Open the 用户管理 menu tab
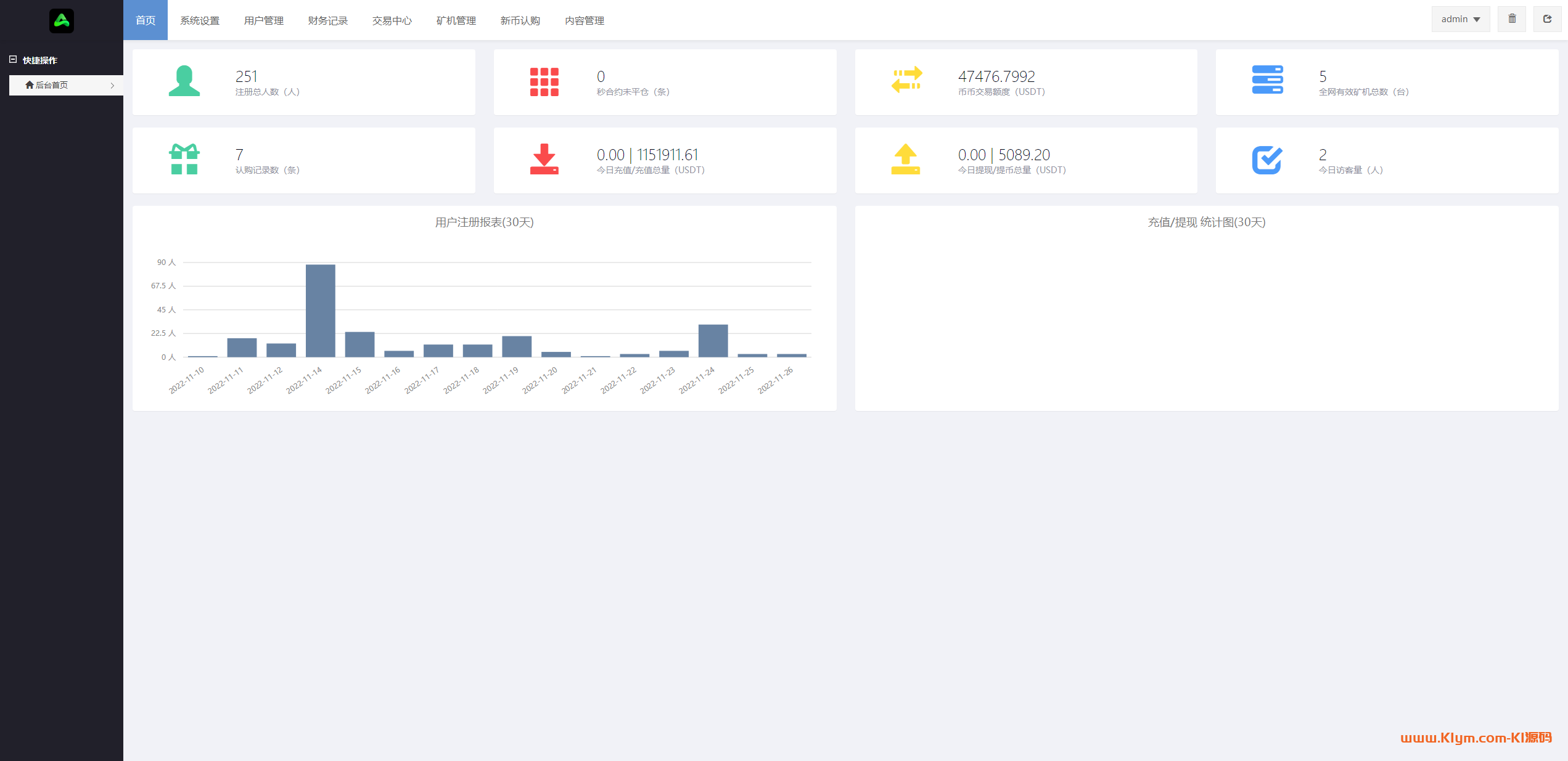1568x761 pixels. [264, 20]
